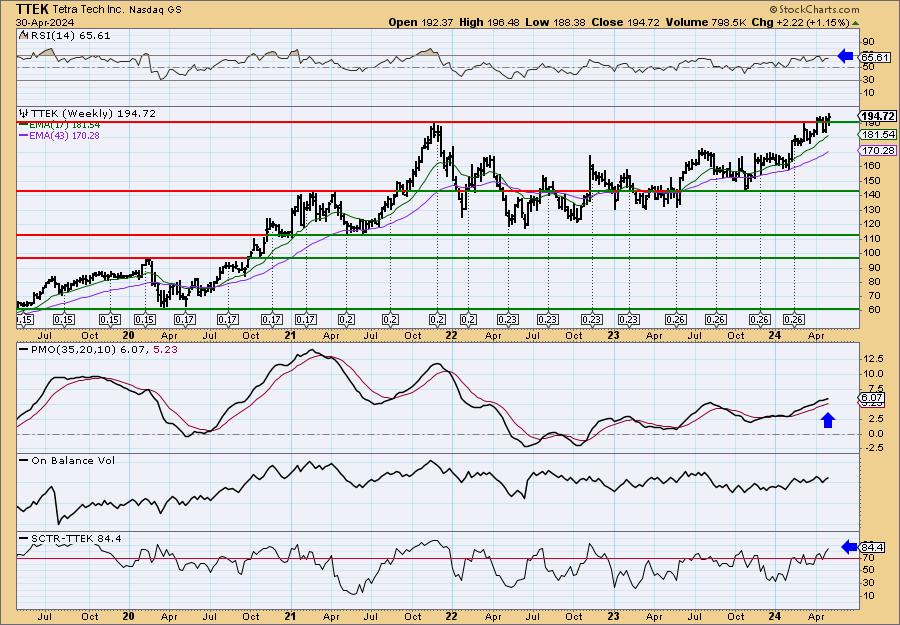Click the green up-triangle change indicator
The height and width of the screenshot is (625, 900).
click(x=855, y=23)
